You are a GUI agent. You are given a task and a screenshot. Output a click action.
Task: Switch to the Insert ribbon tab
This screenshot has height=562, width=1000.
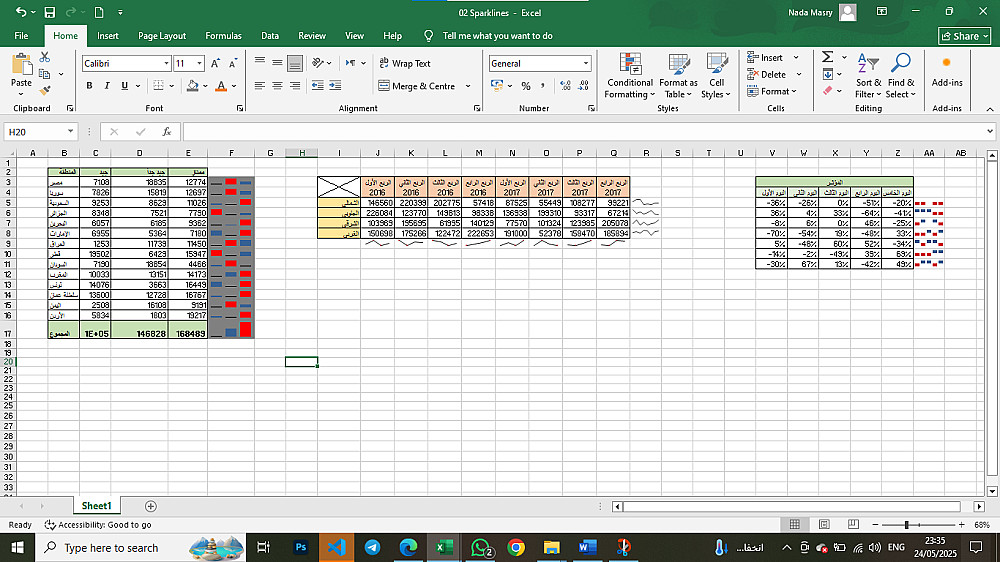(x=108, y=36)
